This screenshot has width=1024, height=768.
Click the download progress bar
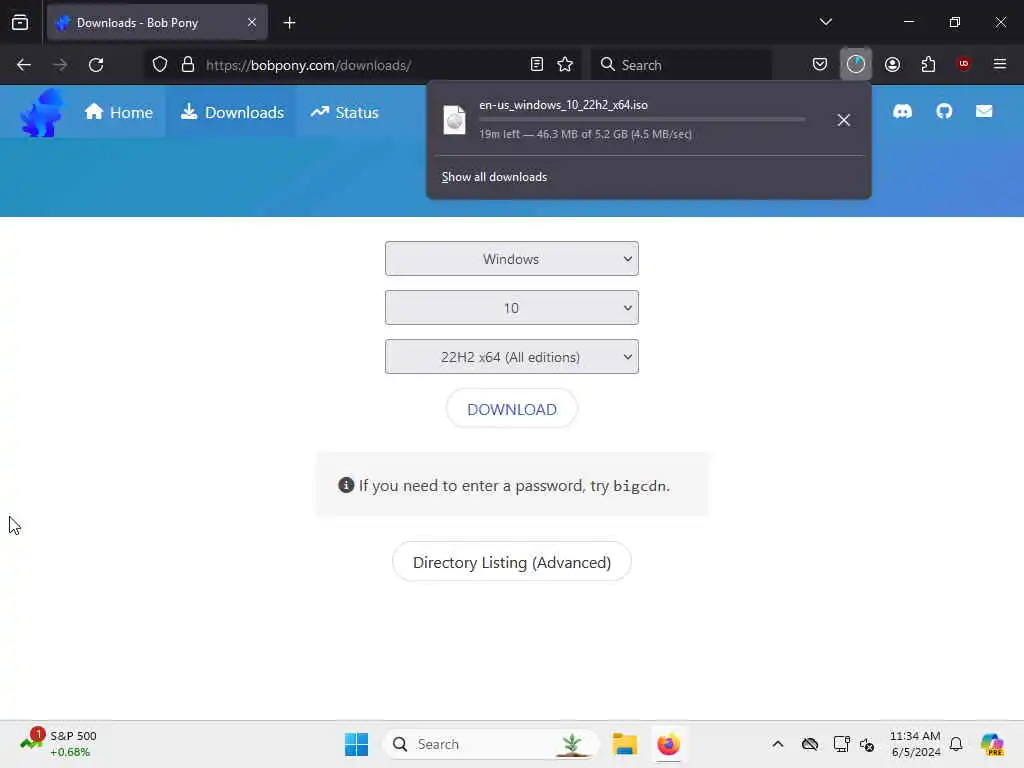click(x=642, y=120)
